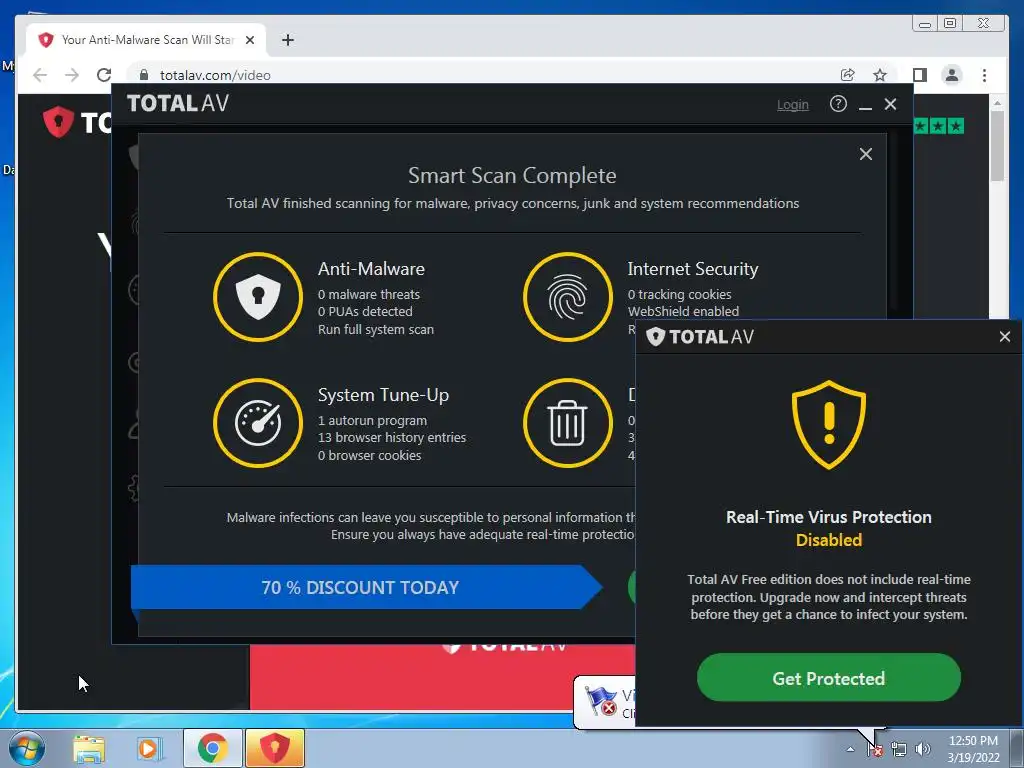
Task: Click the Internet Security fingerprint icon
Action: pos(568,296)
